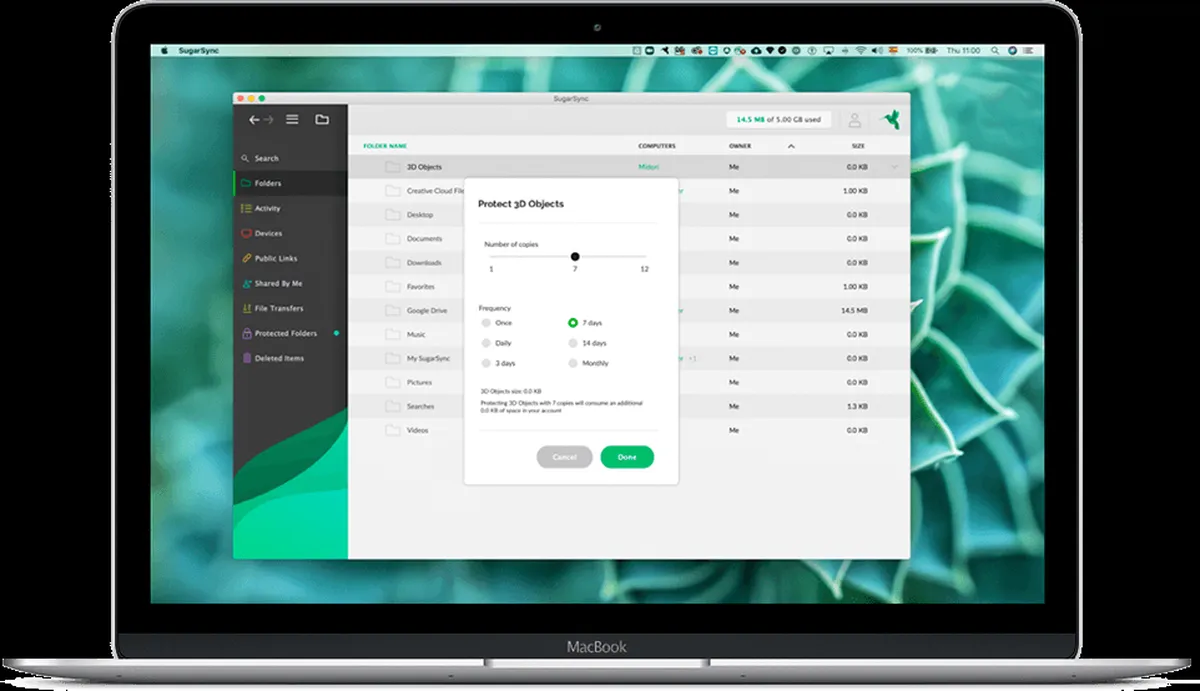This screenshot has width=1200, height=691.
Task: Go back using the left arrow
Action: (254, 120)
